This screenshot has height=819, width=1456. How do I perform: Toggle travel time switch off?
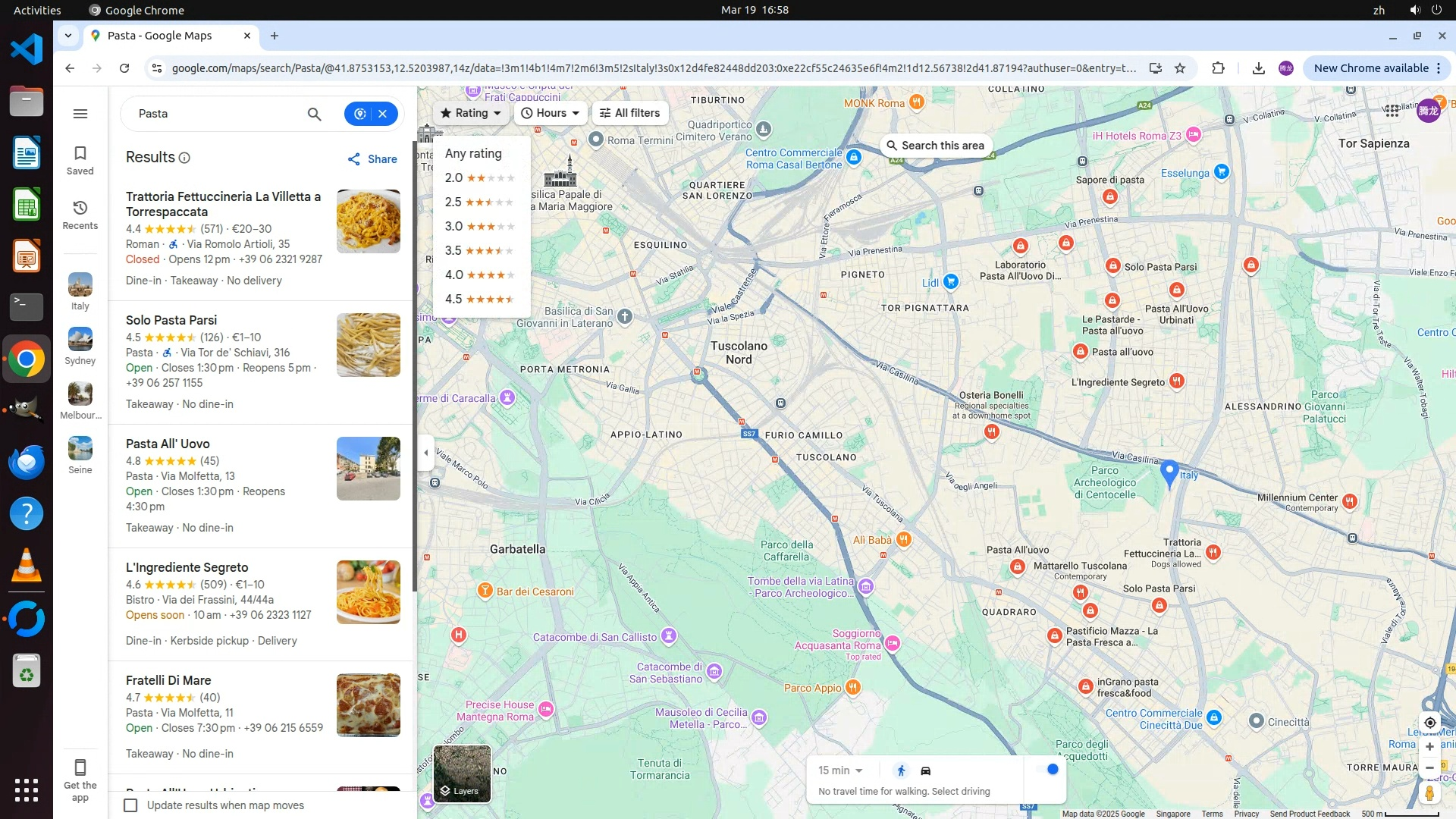tap(1046, 770)
